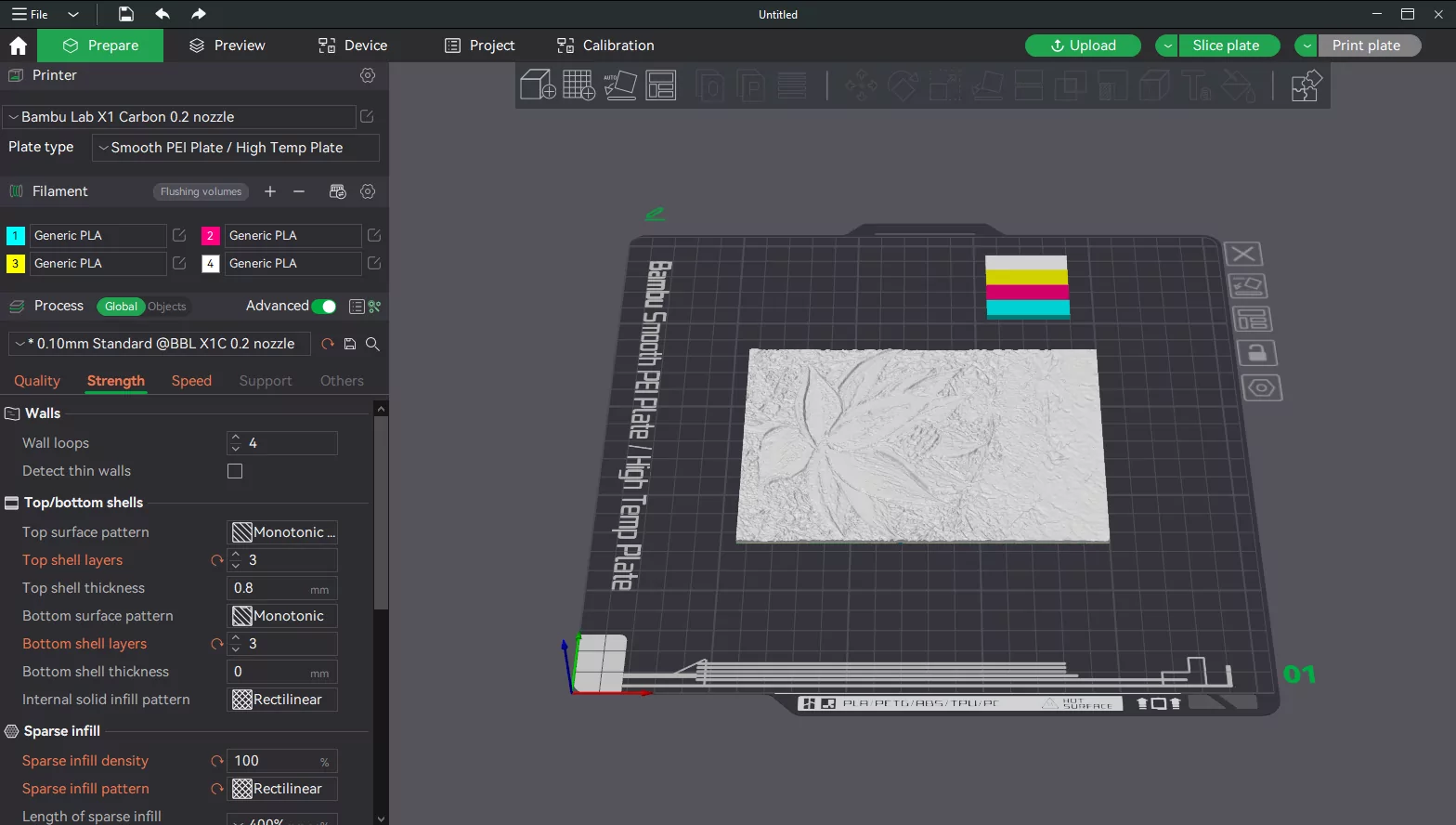Click the plate lock icon
The width and height of the screenshot is (1456, 825).
pyautogui.click(x=1256, y=353)
